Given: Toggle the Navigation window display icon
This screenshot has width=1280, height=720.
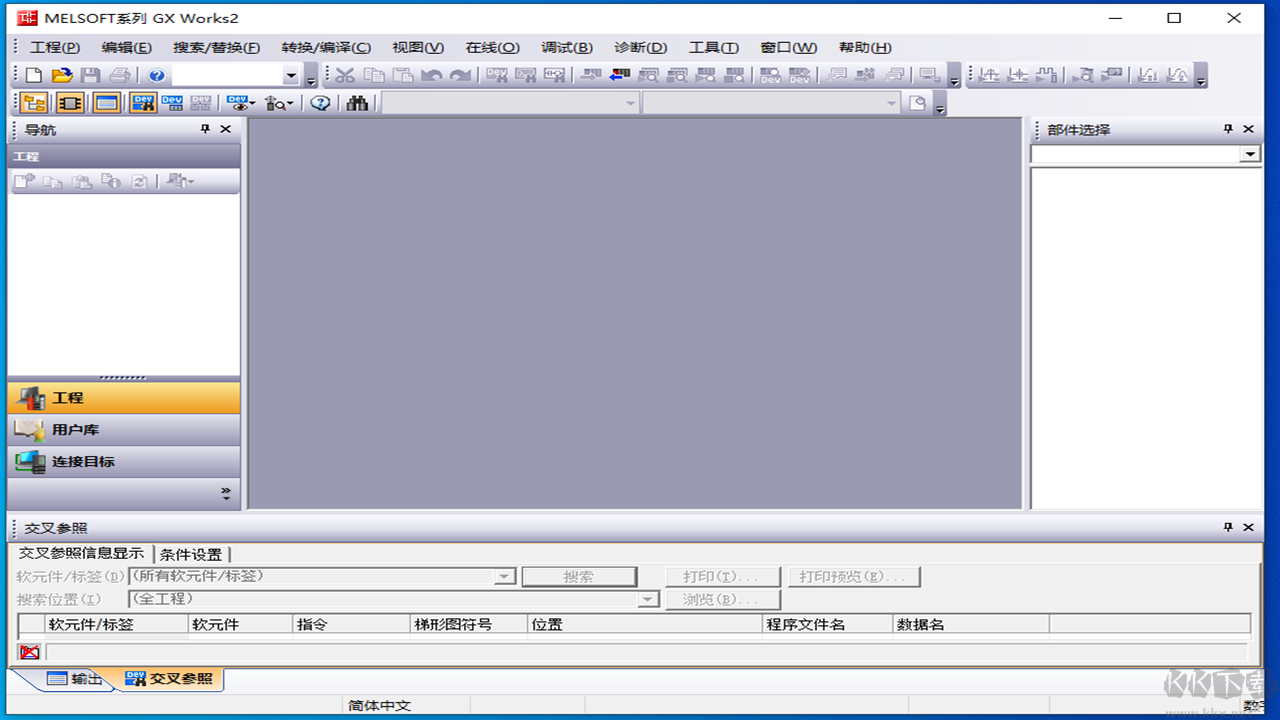Looking at the screenshot, I should [33, 102].
